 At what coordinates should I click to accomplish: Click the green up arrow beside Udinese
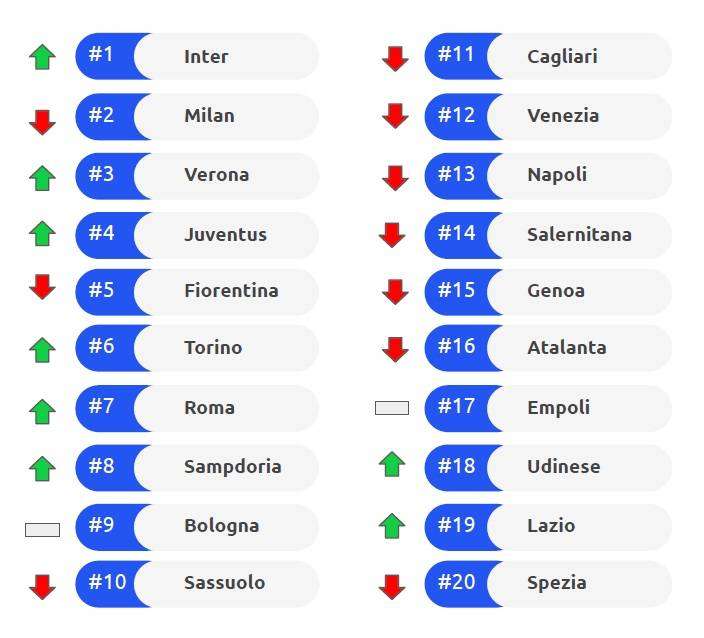point(392,464)
